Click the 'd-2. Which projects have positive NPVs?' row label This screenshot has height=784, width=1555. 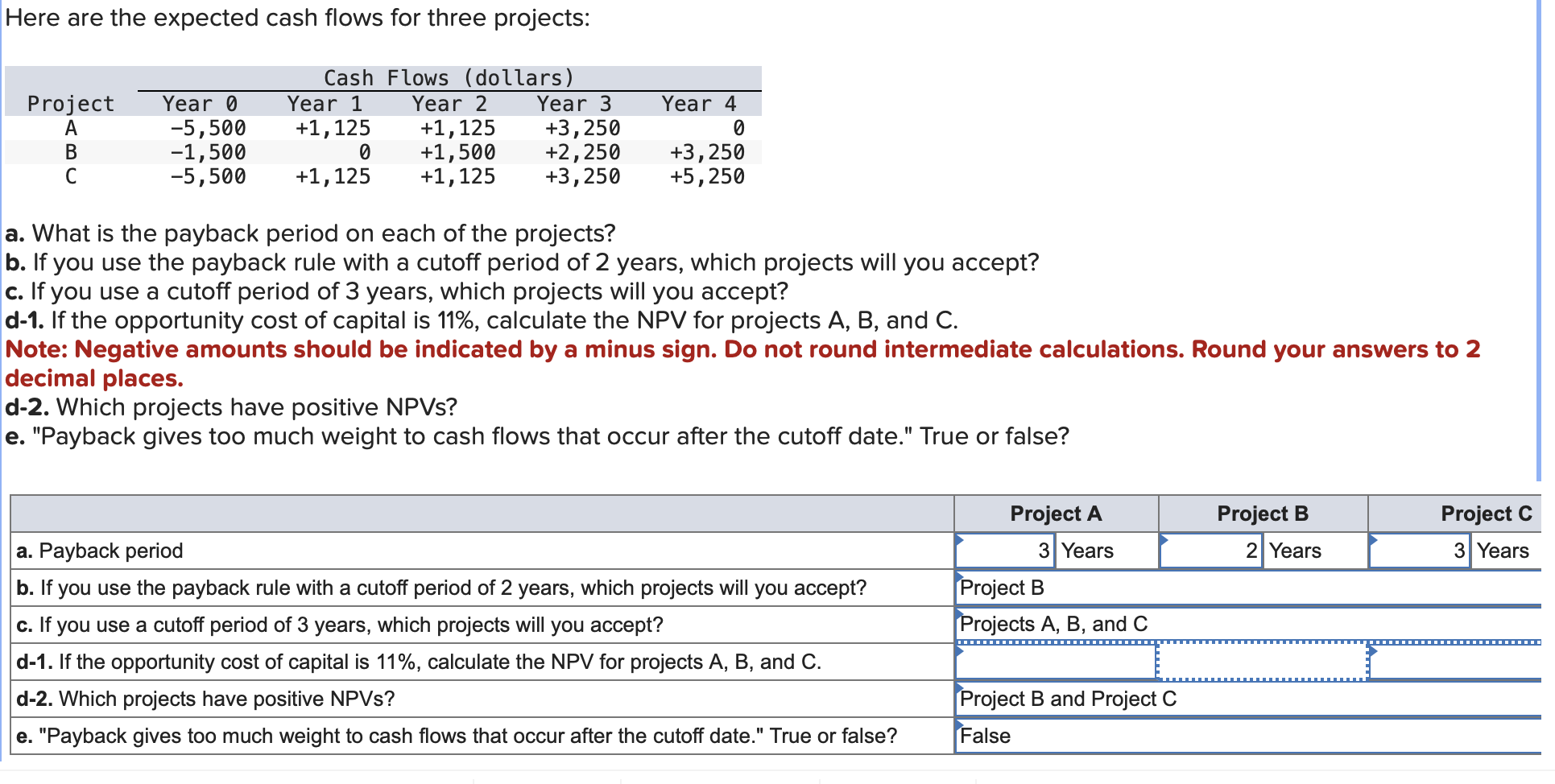pos(205,699)
